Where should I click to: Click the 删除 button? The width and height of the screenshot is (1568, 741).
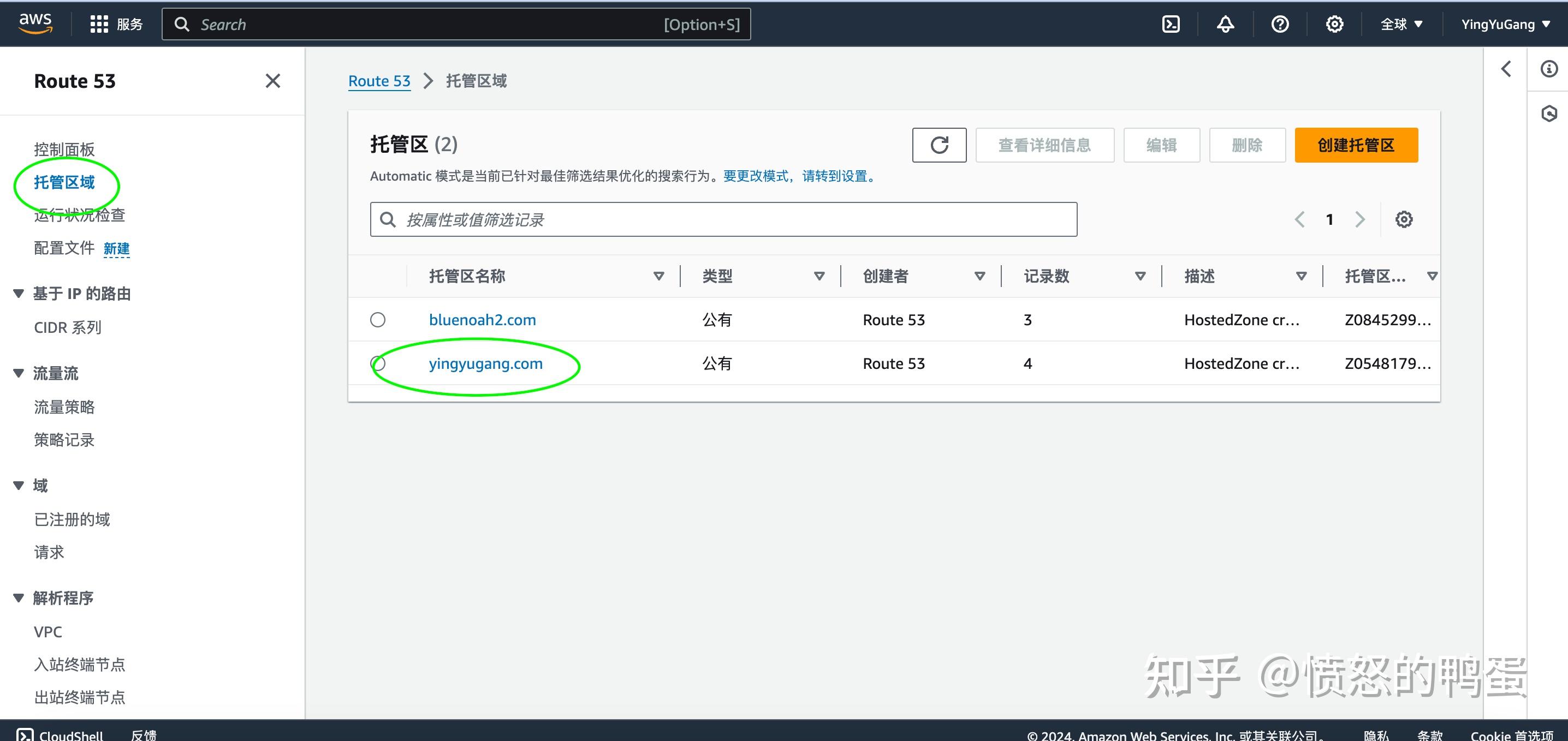[x=1247, y=145]
